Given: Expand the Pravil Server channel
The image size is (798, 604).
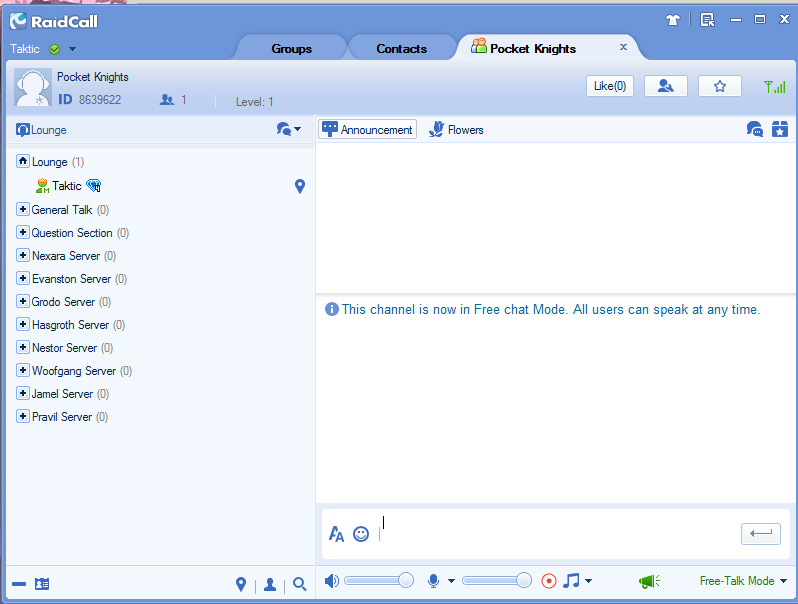Looking at the screenshot, I should click(x=22, y=416).
